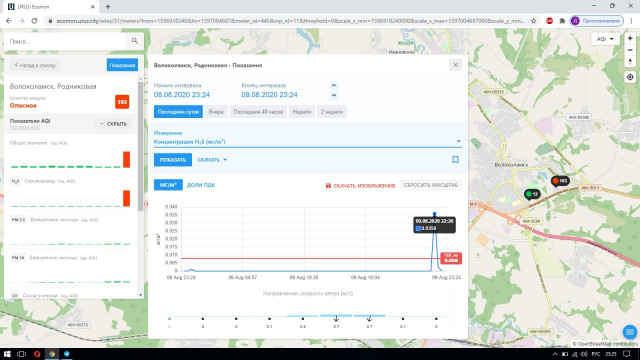Click the search magnifier icon
The width and height of the screenshot is (640, 360).
pos(135,41)
